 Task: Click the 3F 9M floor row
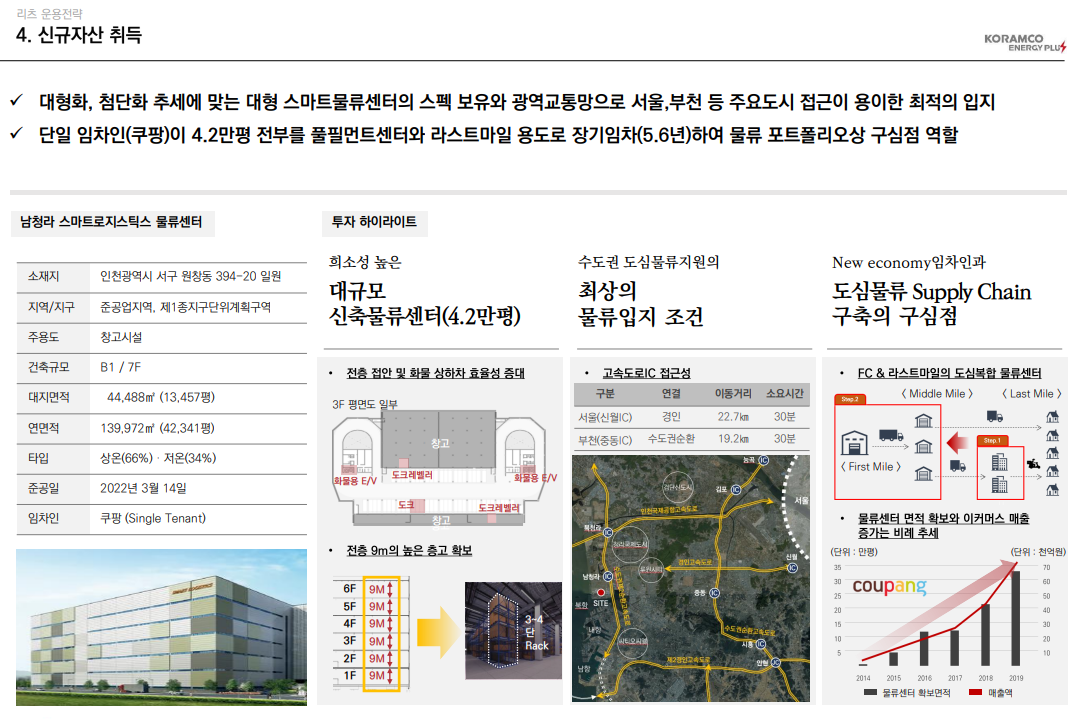(x=371, y=641)
